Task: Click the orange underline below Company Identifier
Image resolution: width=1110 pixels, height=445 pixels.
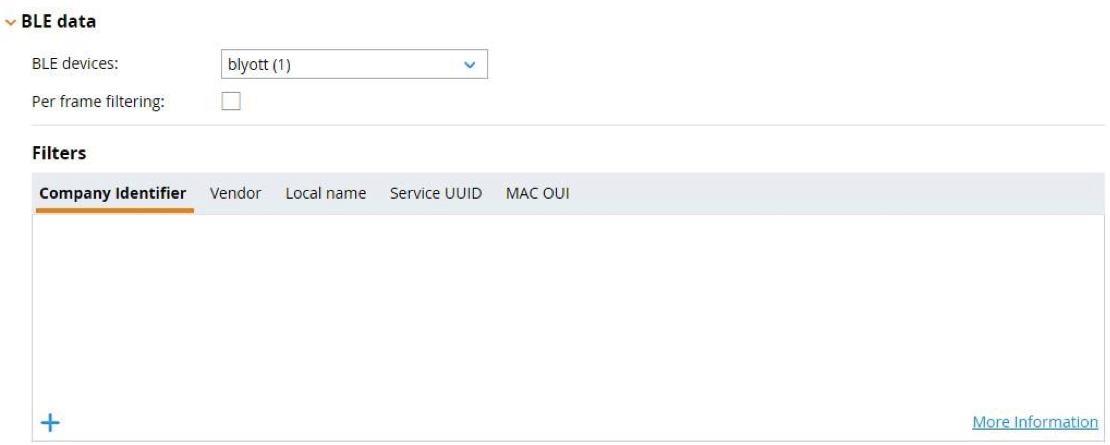Action: [114, 211]
